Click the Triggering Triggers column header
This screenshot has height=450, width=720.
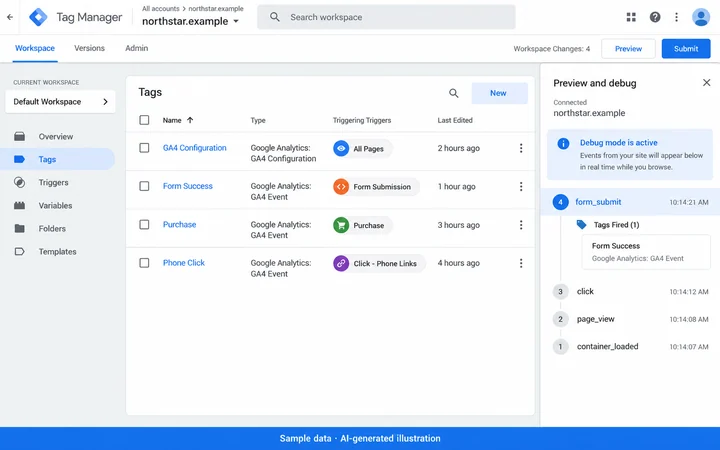point(362,120)
